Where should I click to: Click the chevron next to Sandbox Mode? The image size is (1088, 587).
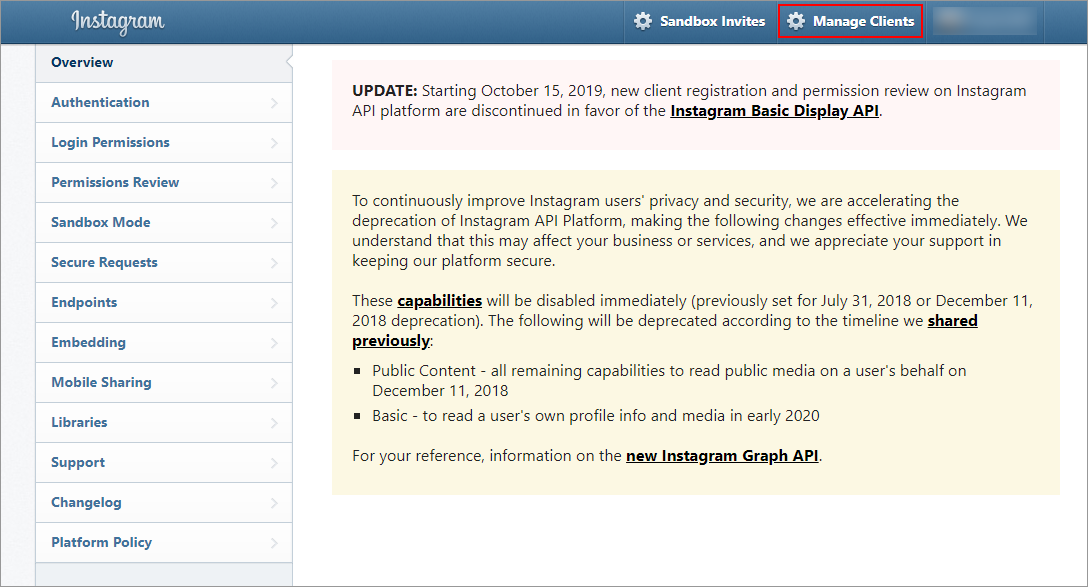click(x=274, y=223)
